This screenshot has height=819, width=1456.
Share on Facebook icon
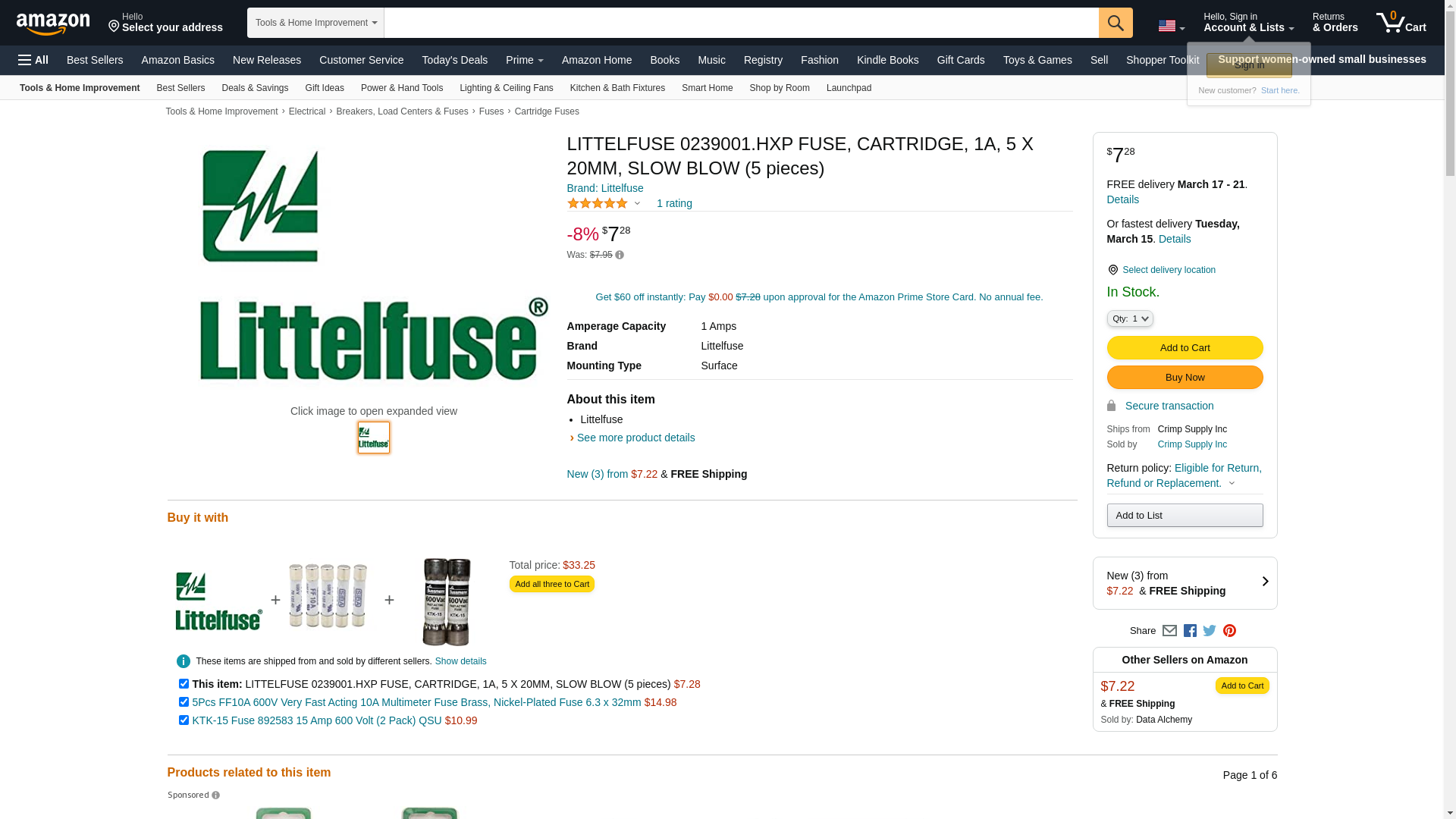(1190, 630)
